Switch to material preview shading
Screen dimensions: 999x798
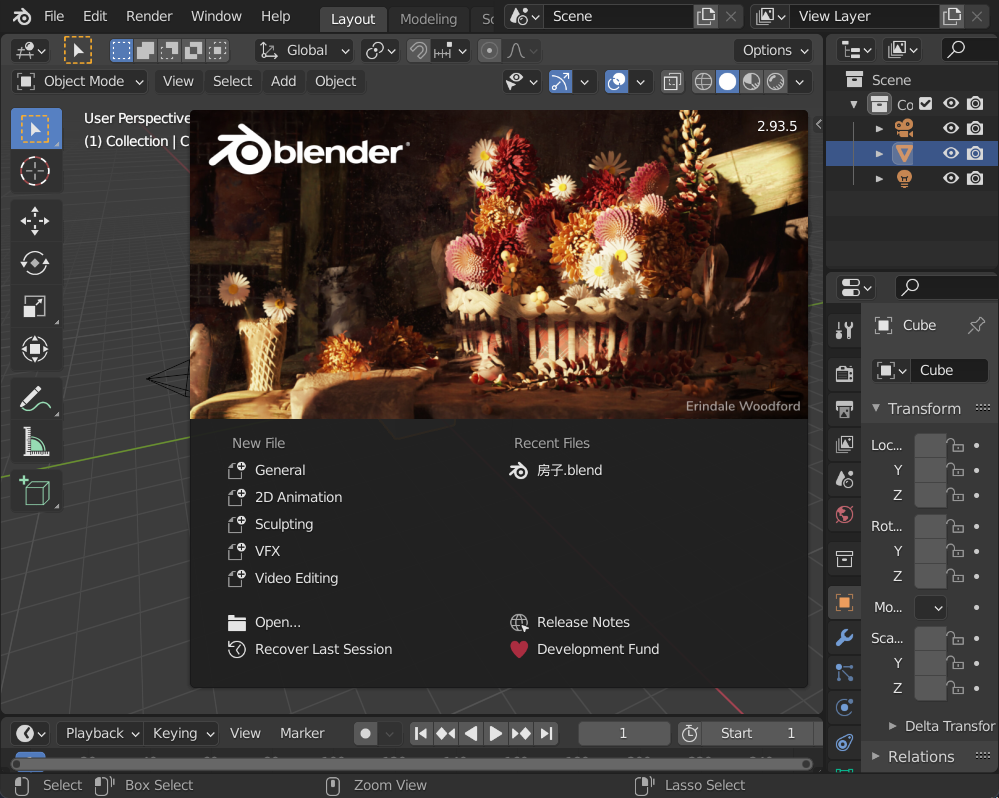751,82
